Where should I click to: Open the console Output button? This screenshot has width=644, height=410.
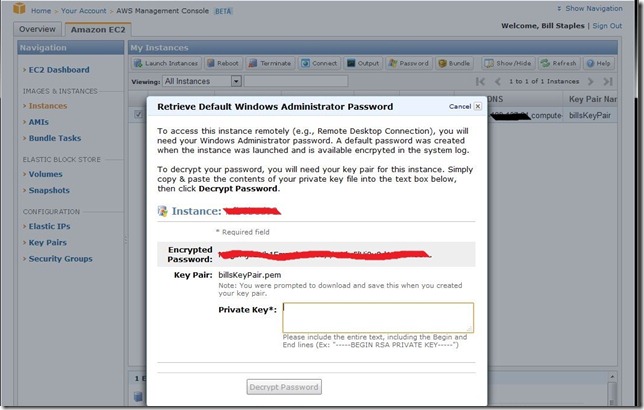coord(363,63)
